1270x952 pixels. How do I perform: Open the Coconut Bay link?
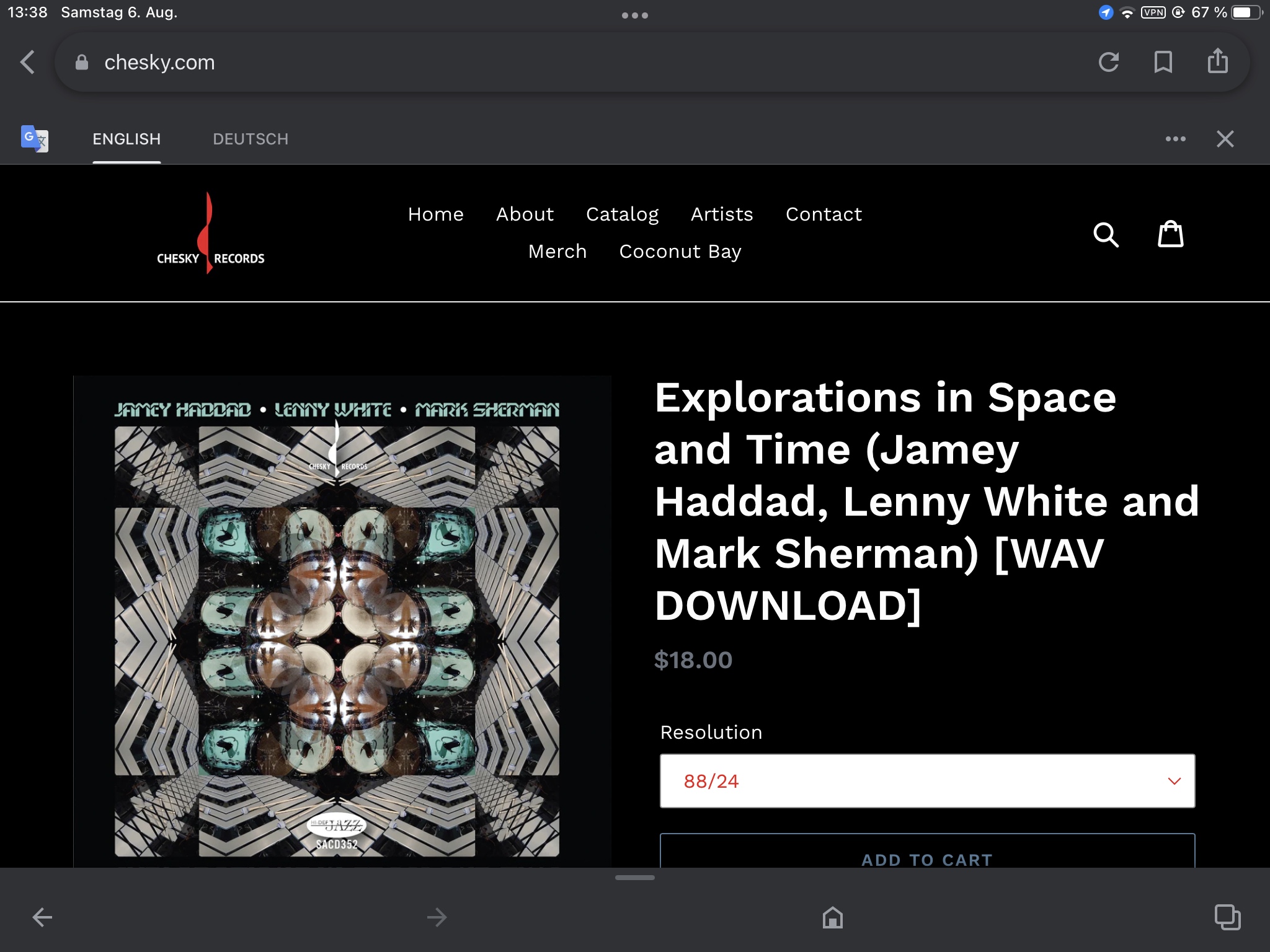coord(680,252)
